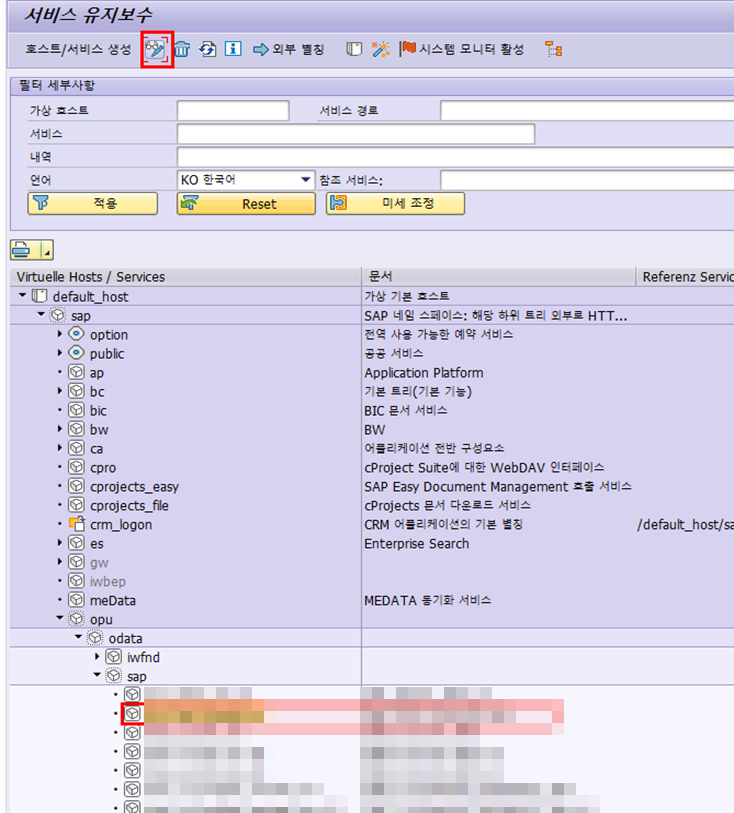Click the refresh icon in toolbar
The height and width of the screenshot is (813, 734).
(x=207, y=49)
